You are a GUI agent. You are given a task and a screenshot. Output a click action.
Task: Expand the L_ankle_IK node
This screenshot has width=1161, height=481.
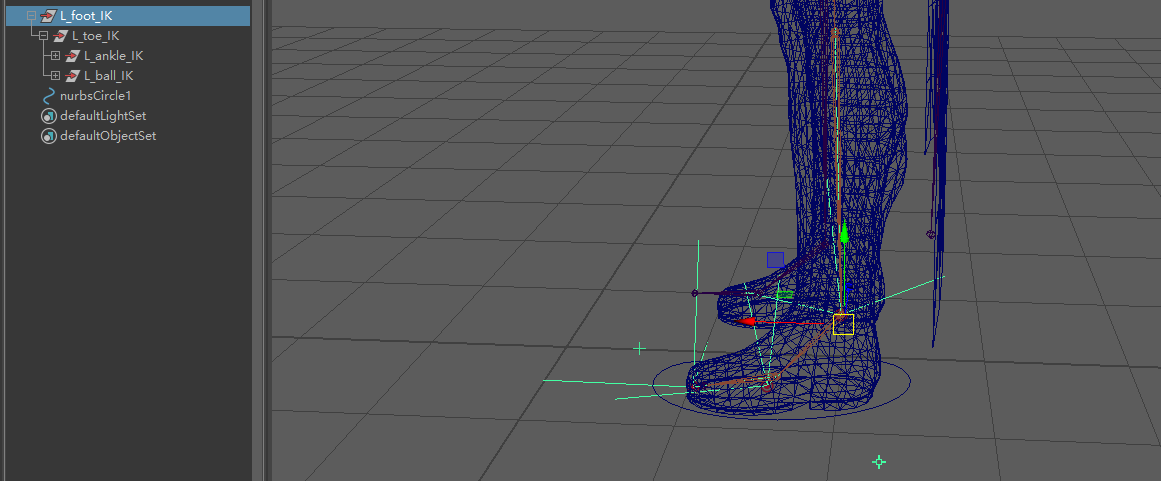55,56
